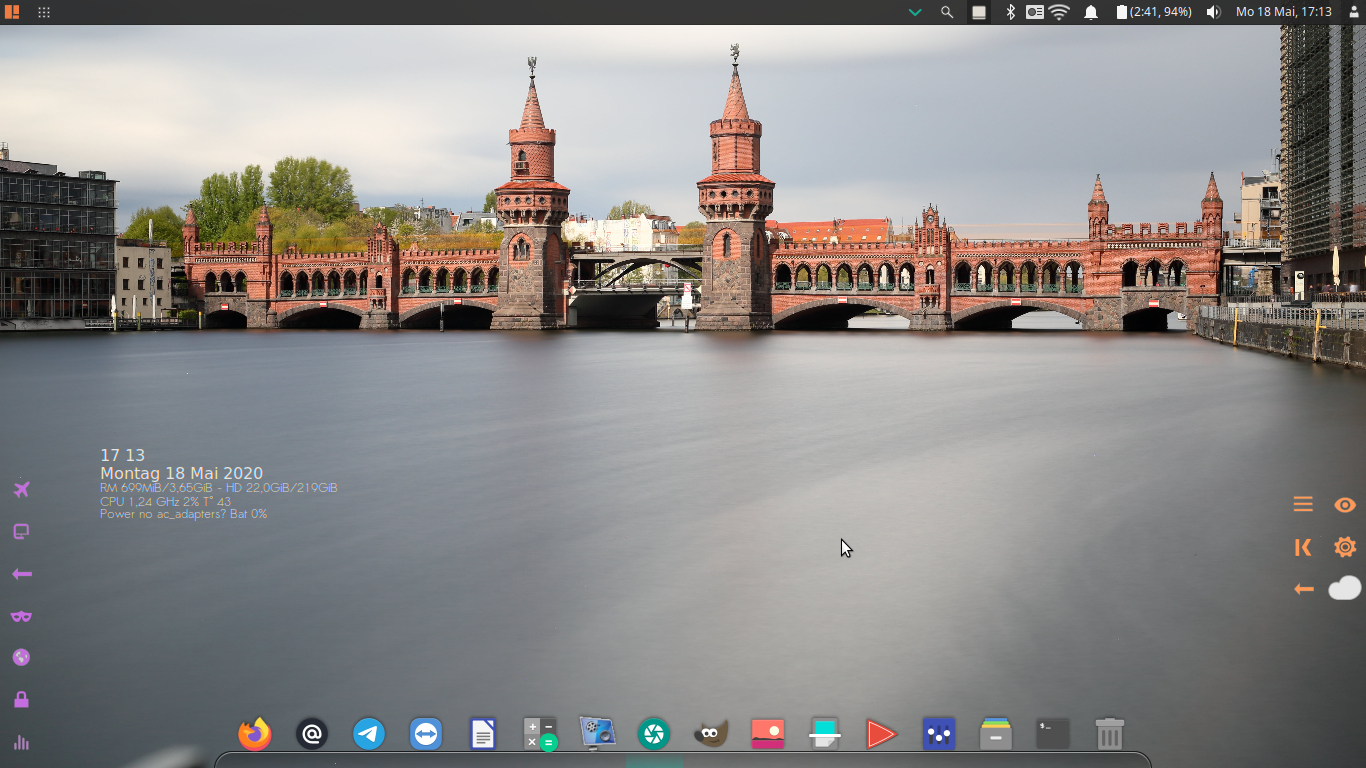Toggle the eye visibility icon on the right
The width and height of the screenshot is (1366, 768).
click(1344, 505)
